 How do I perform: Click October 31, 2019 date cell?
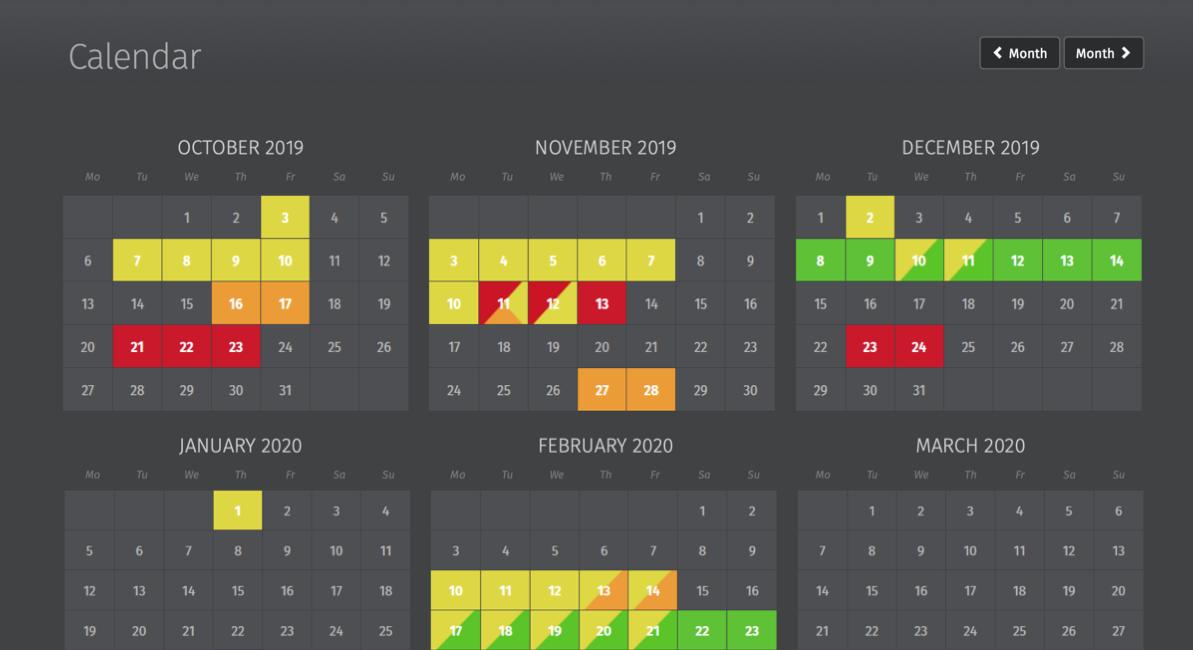point(285,390)
